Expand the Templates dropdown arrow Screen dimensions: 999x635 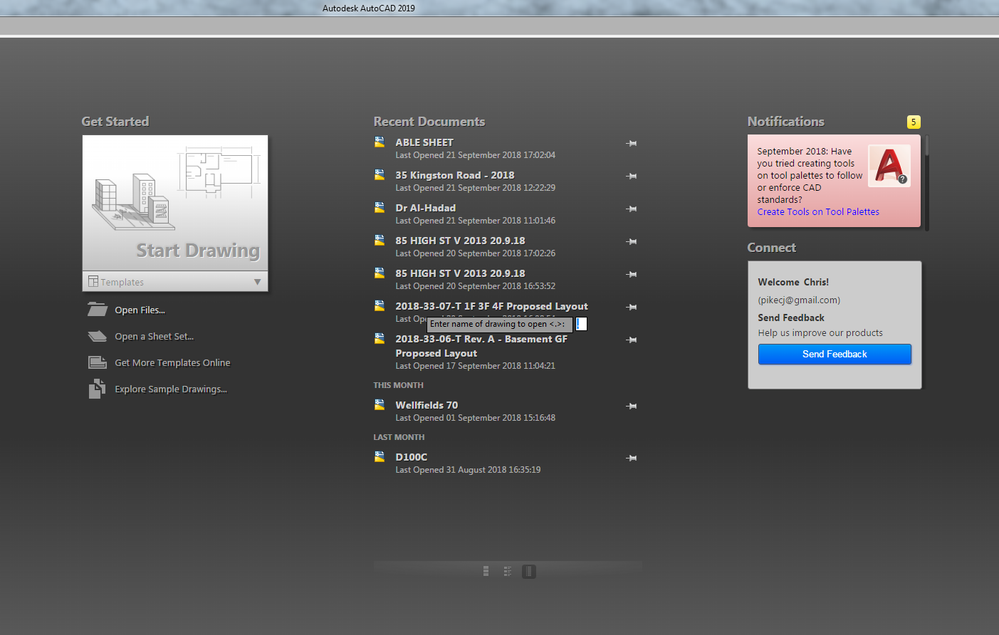point(257,282)
